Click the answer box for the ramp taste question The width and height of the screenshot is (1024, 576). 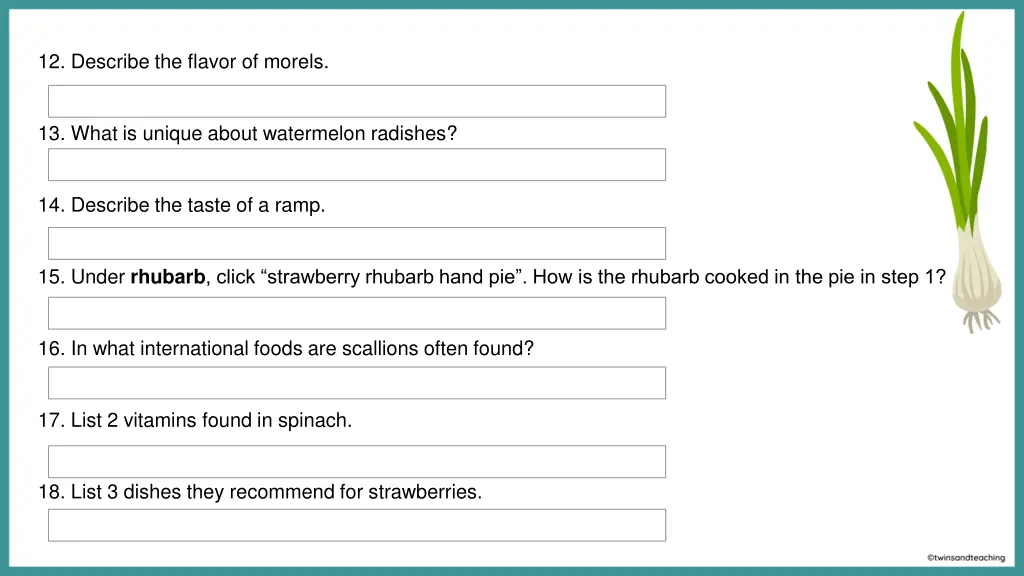(357, 244)
